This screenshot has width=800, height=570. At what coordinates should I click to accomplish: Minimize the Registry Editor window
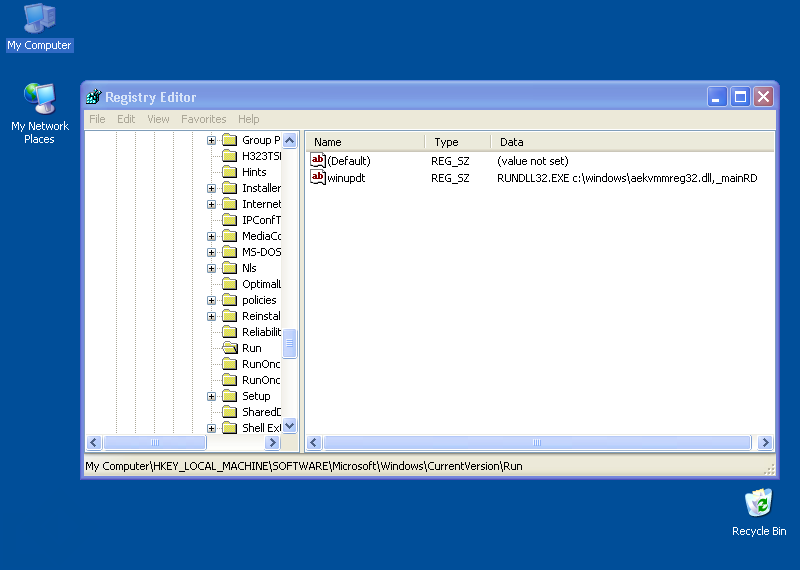coord(716,96)
